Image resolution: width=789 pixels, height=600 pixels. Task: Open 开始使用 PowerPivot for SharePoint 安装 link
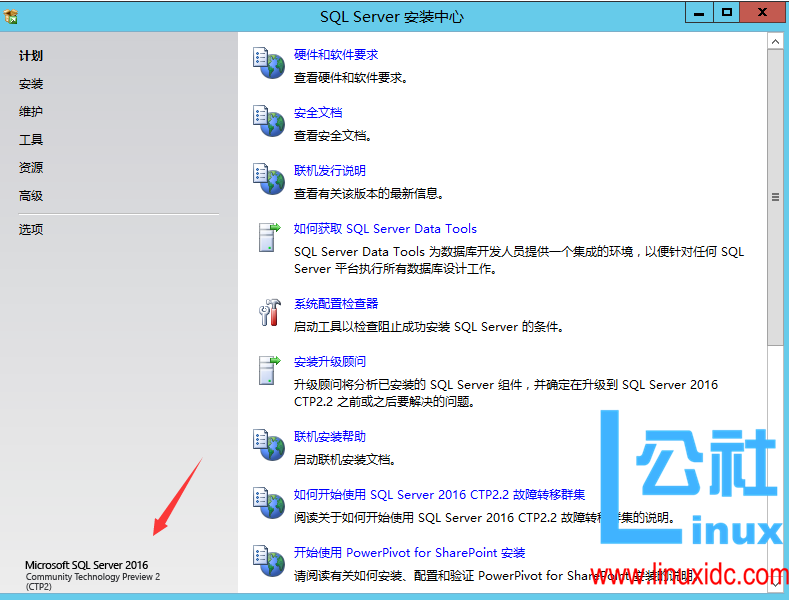click(409, 553)
